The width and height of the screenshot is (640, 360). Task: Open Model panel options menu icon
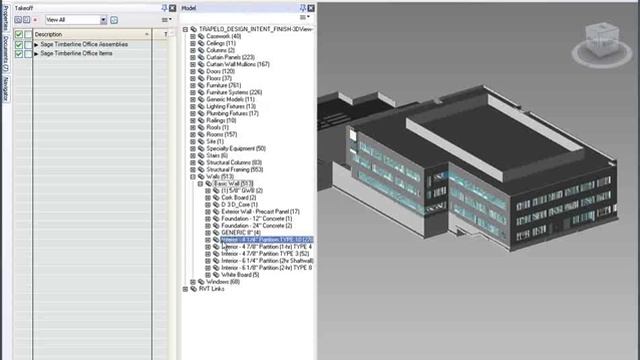coord(304,17)
